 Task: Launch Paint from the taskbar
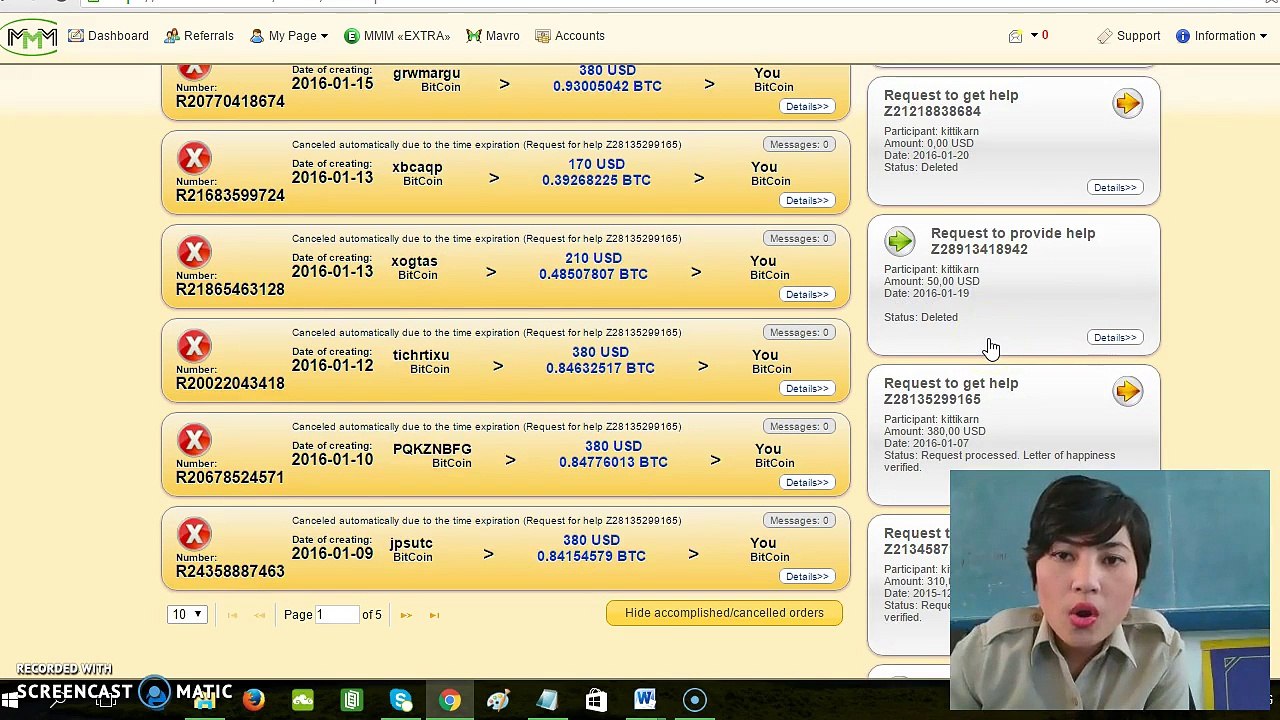click(498, 700)
